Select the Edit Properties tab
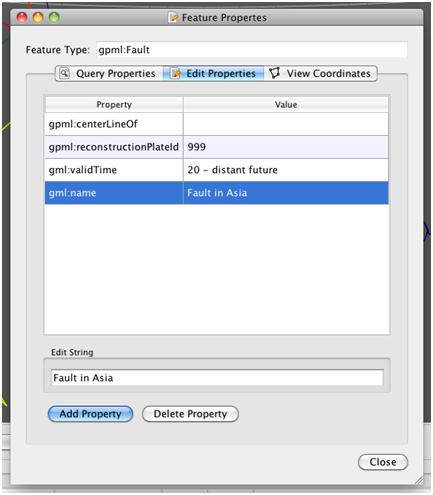 pos(213,73)
